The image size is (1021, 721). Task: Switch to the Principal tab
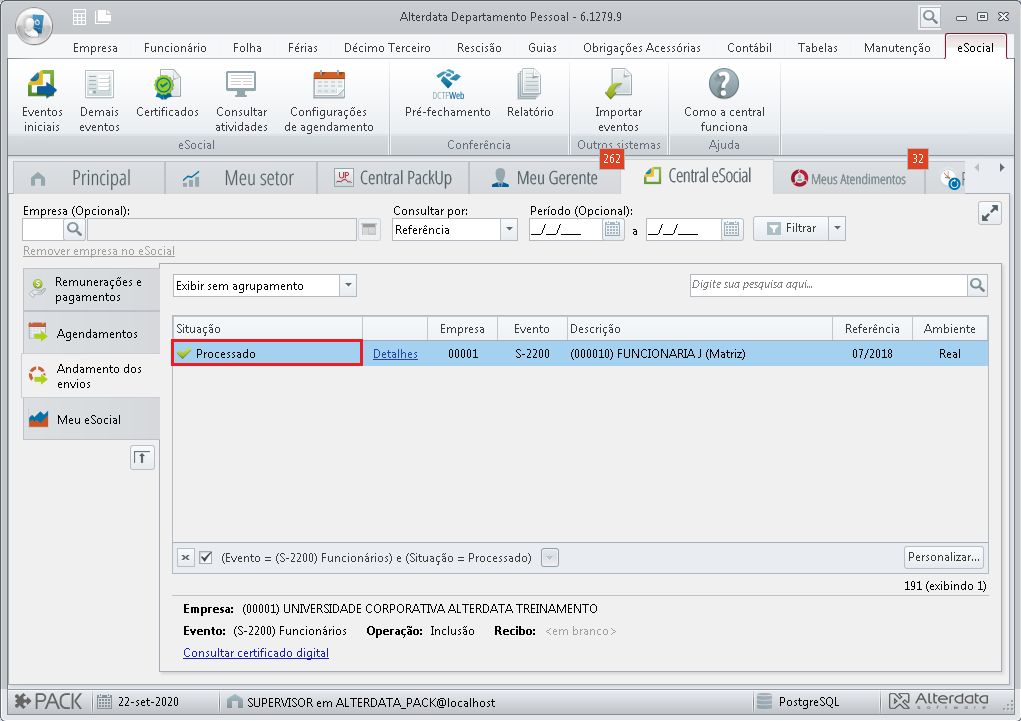[x=89, y=178]
